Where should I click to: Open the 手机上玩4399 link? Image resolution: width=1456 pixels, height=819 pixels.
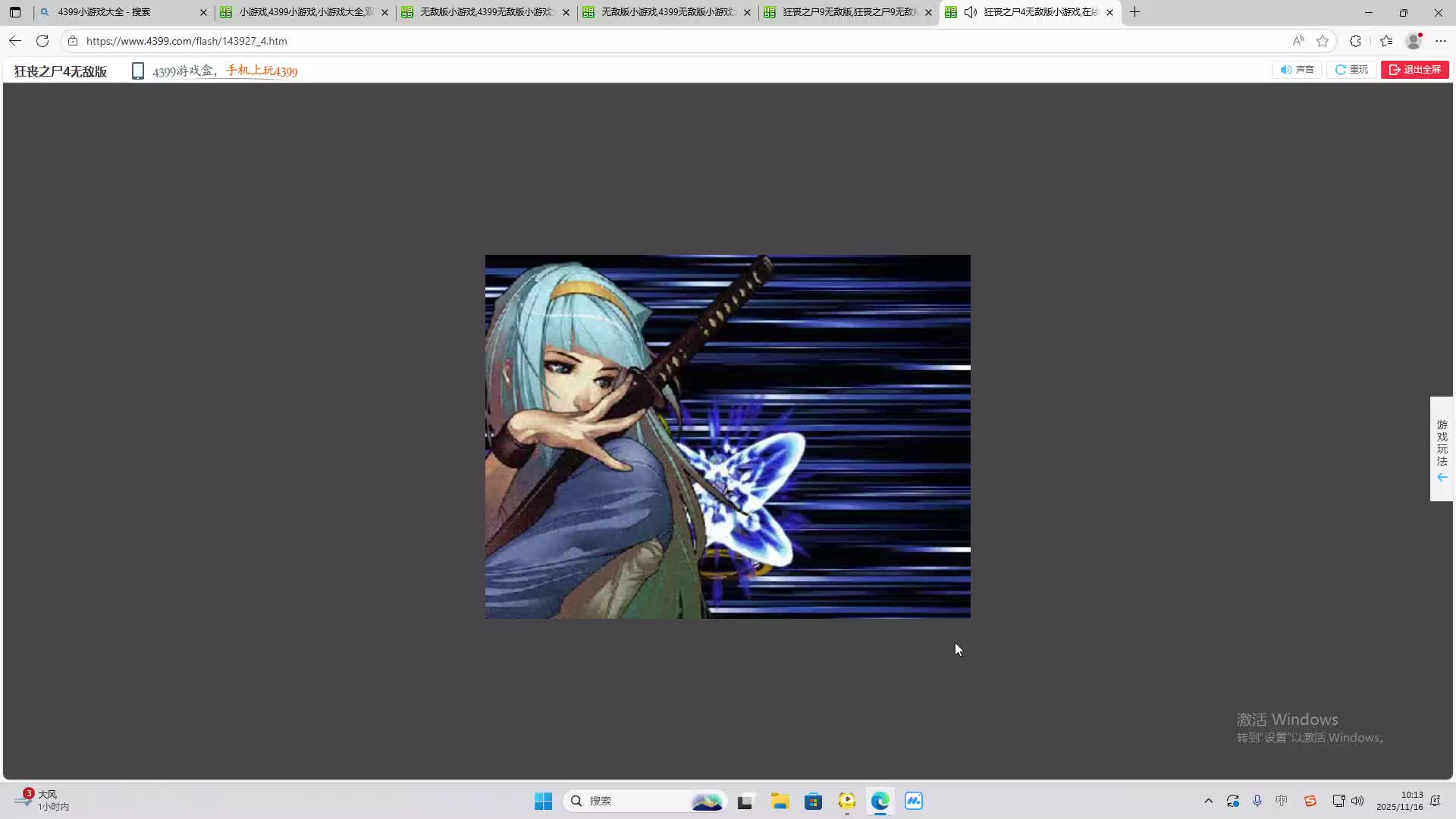(262, 71)
